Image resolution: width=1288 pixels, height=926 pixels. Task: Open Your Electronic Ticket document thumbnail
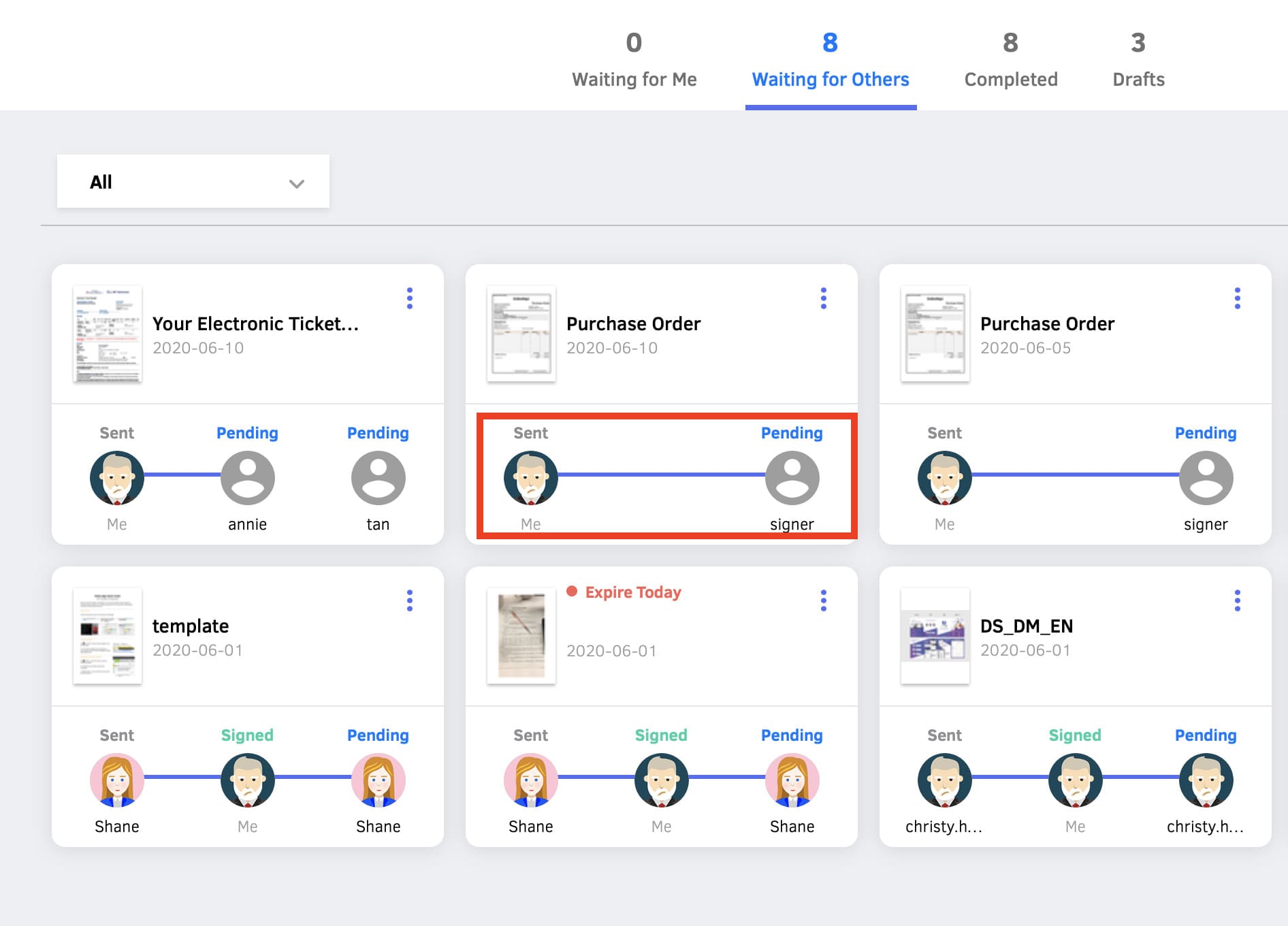tap(108, 334)
